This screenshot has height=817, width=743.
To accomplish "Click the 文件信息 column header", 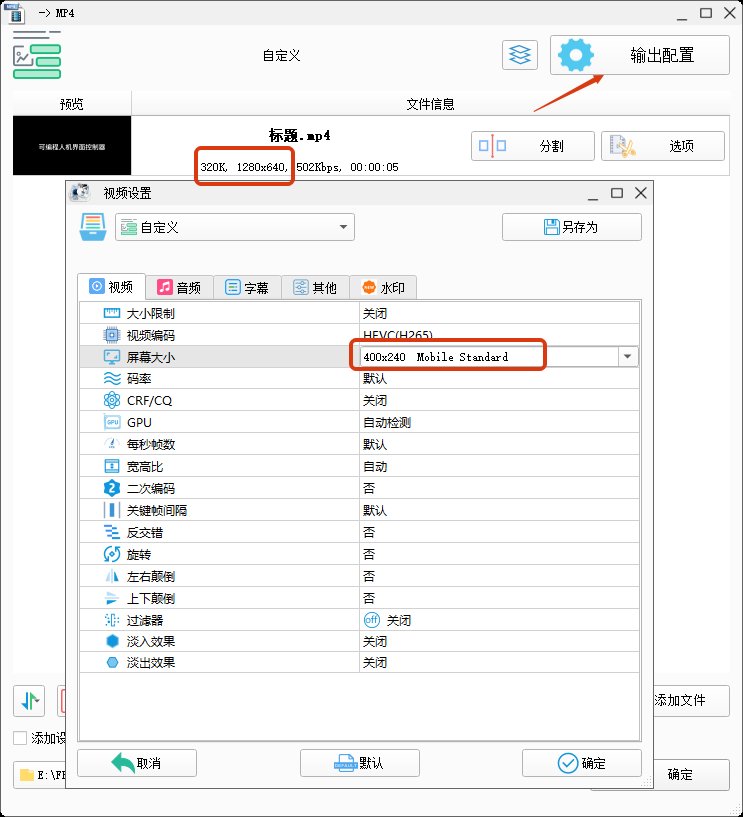I will pos(430,104).
